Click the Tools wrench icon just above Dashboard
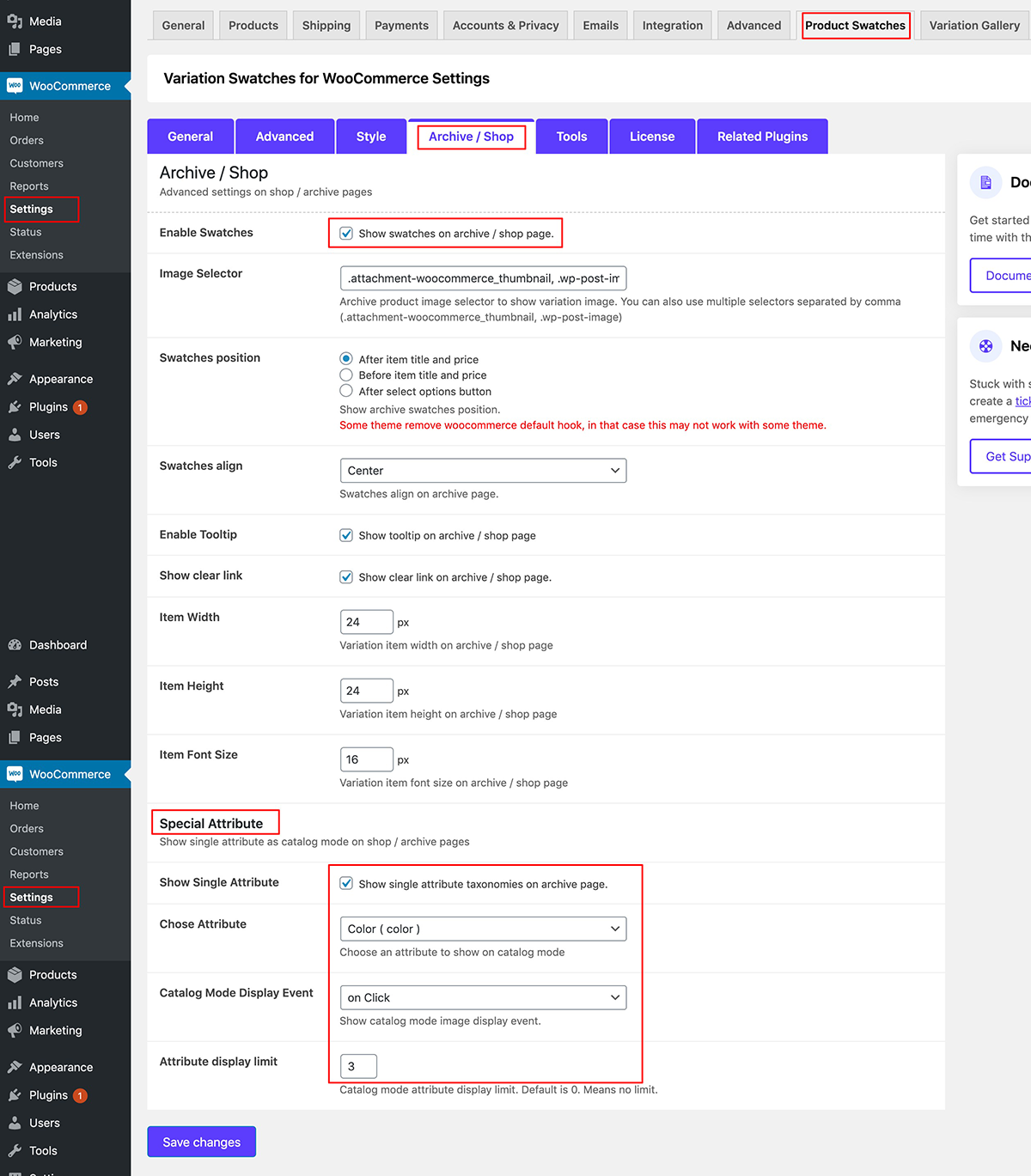Viewport: 1031px width, 1176px height. tap(15, 462)
